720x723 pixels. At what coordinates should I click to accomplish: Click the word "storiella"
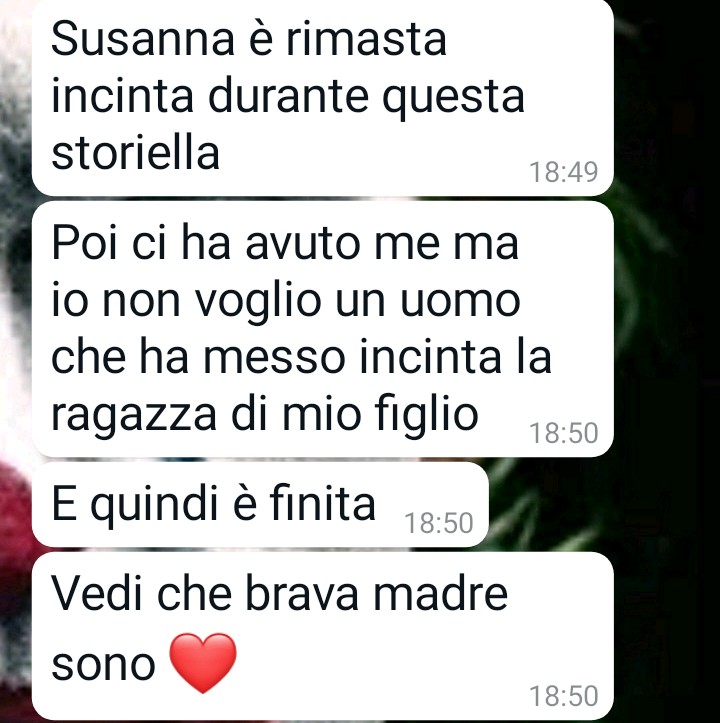pyautogui.click(x=135, y=153)
